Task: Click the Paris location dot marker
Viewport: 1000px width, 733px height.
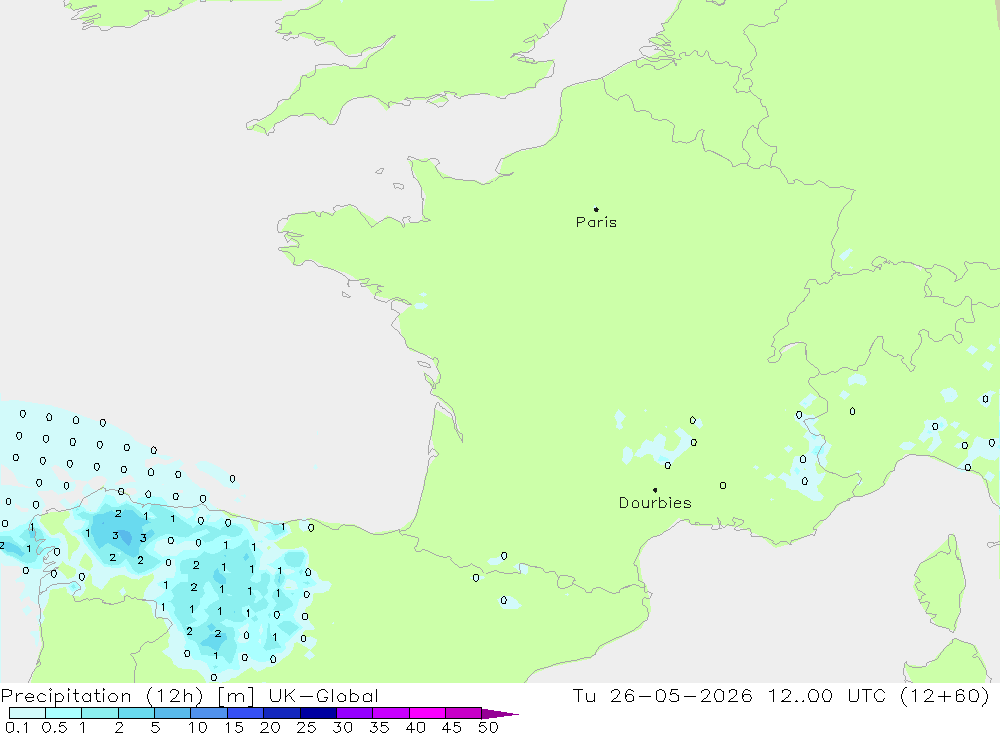Action: click(596, 209)
